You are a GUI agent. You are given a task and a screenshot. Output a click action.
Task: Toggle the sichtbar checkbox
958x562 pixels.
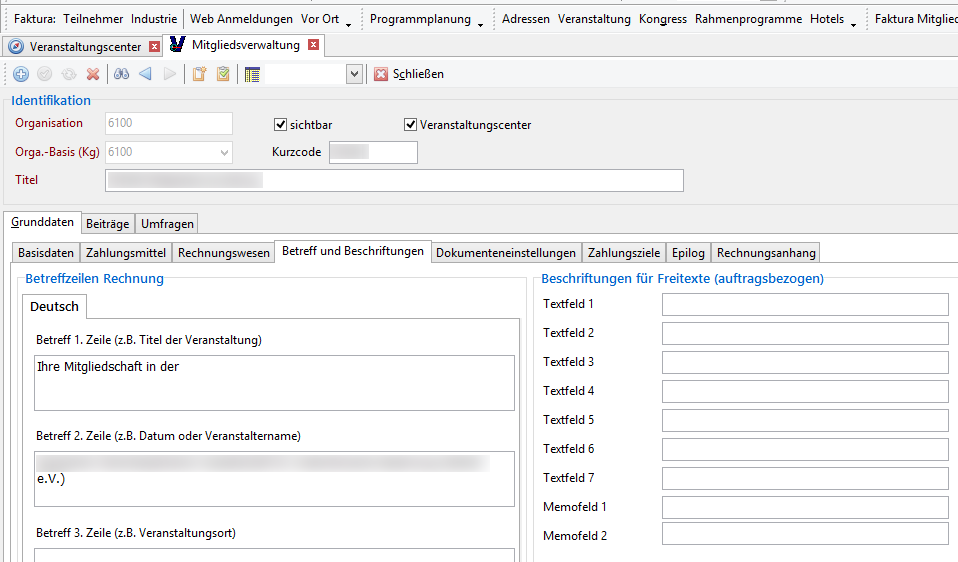(281, 125)
